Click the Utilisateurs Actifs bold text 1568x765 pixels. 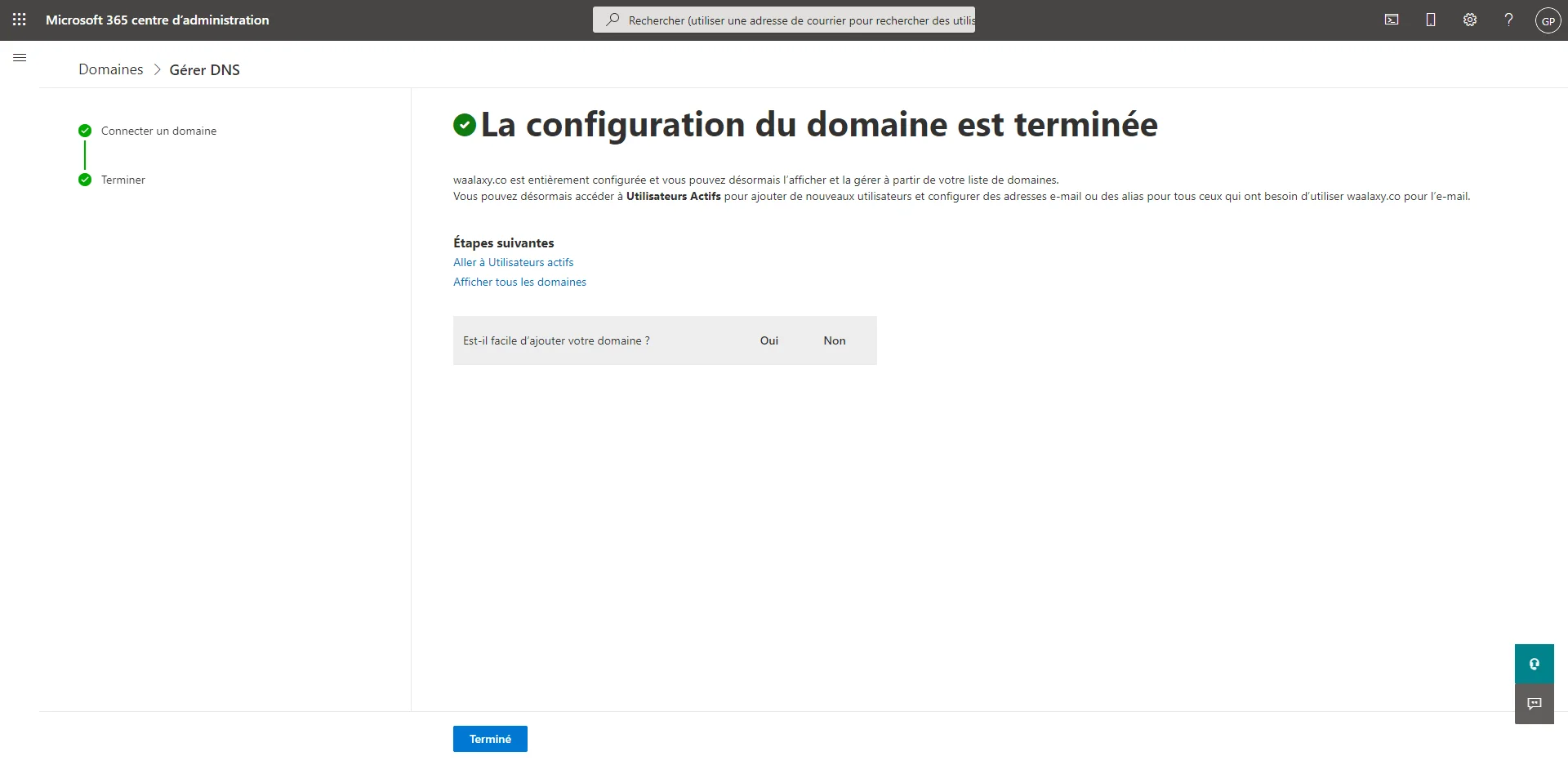(674, 196)
